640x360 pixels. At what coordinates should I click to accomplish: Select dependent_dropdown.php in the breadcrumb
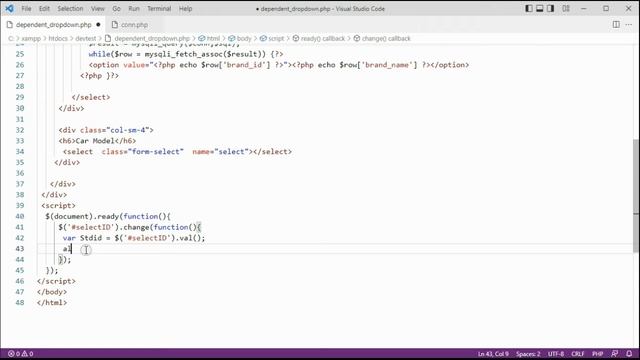point(152,38)
